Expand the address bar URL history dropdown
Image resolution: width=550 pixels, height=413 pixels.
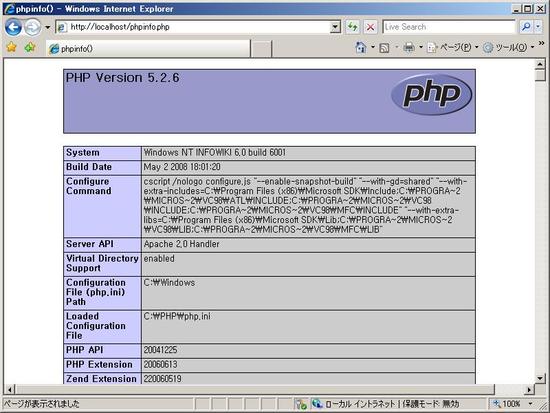click(335, 27)
